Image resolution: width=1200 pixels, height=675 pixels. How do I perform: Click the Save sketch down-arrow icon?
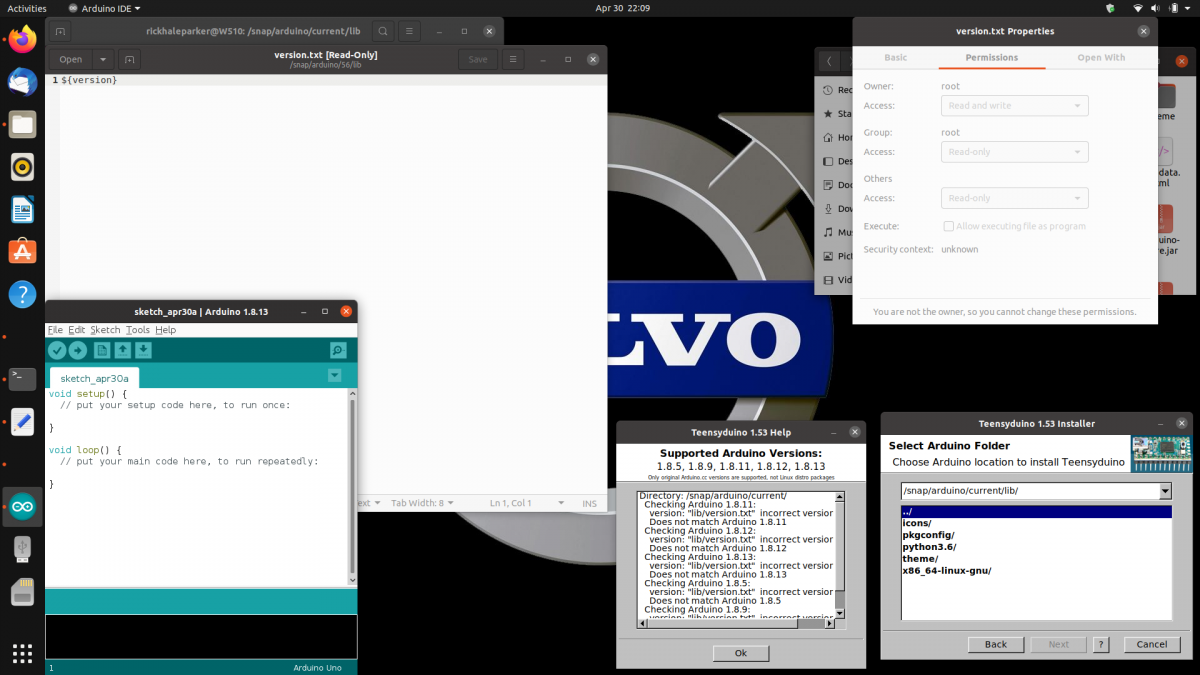click(145, 350)
